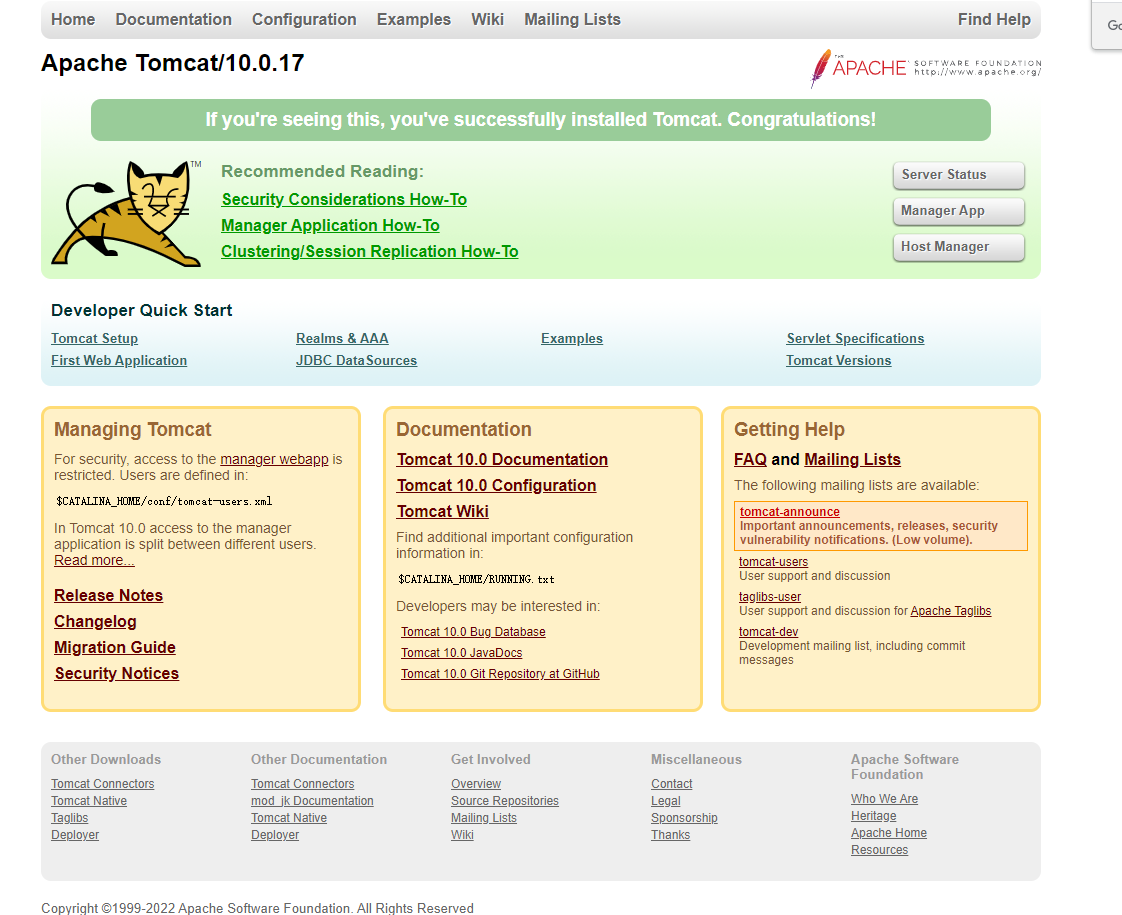Open Tomcat 10.0 JavaDocs link
Image resolution: width=1122 pixels, height=915 pixels.
click(462, 652)
